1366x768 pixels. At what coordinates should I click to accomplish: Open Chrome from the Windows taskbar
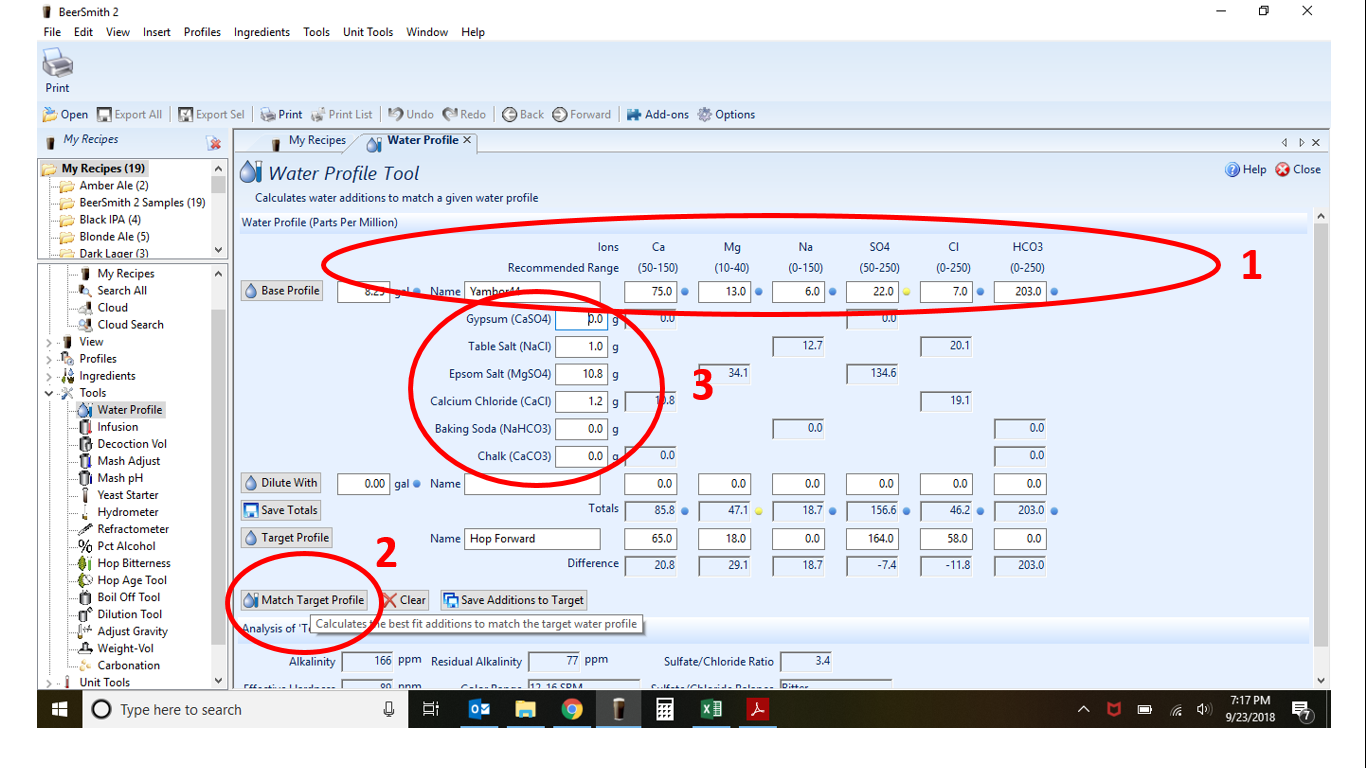(572, 709)
